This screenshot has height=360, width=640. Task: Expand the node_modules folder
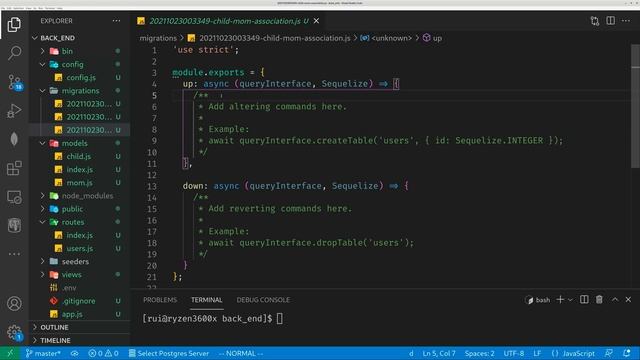point(80,196)
